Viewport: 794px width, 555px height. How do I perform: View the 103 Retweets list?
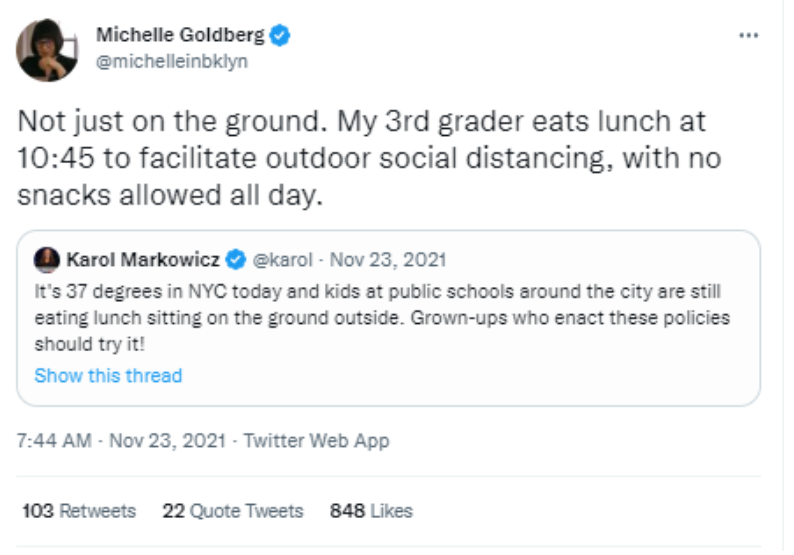pyautogui.click(x=78, y=511)
